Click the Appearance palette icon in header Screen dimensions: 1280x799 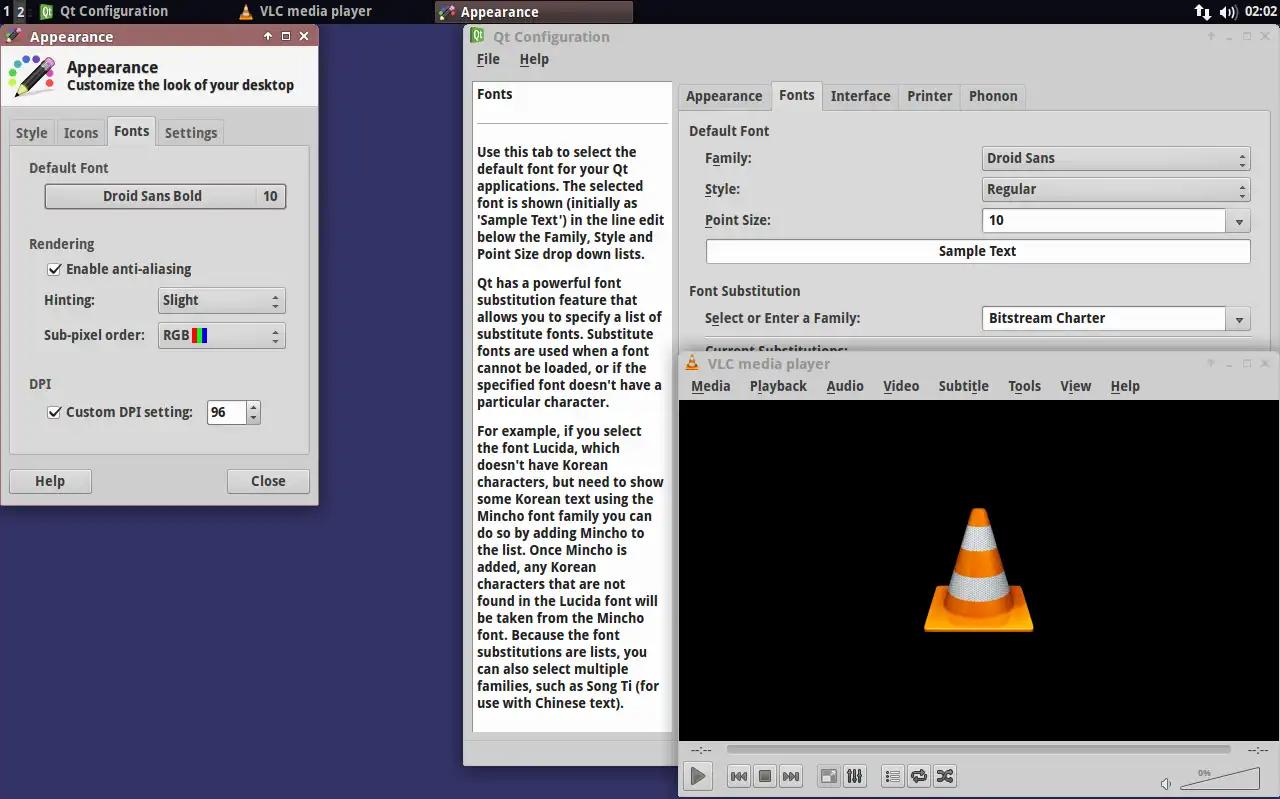pos(32,75)
